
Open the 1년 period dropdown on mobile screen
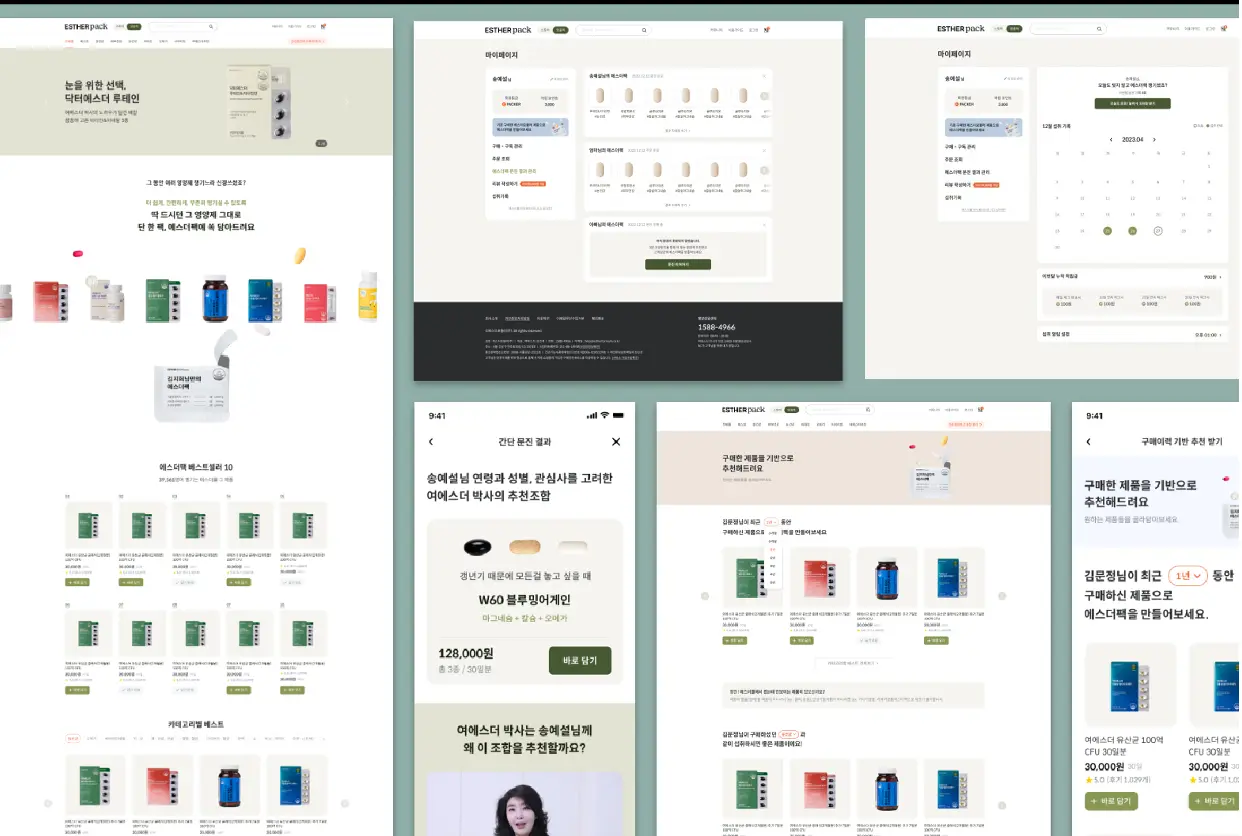coord(1187,576)
